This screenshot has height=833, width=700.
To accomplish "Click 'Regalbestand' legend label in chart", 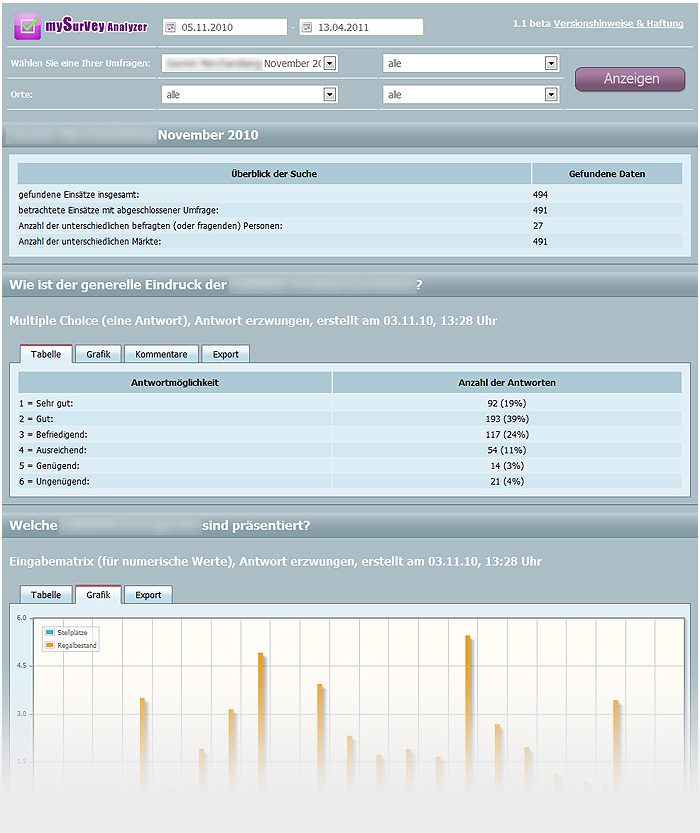I will (x=77, y=645).
